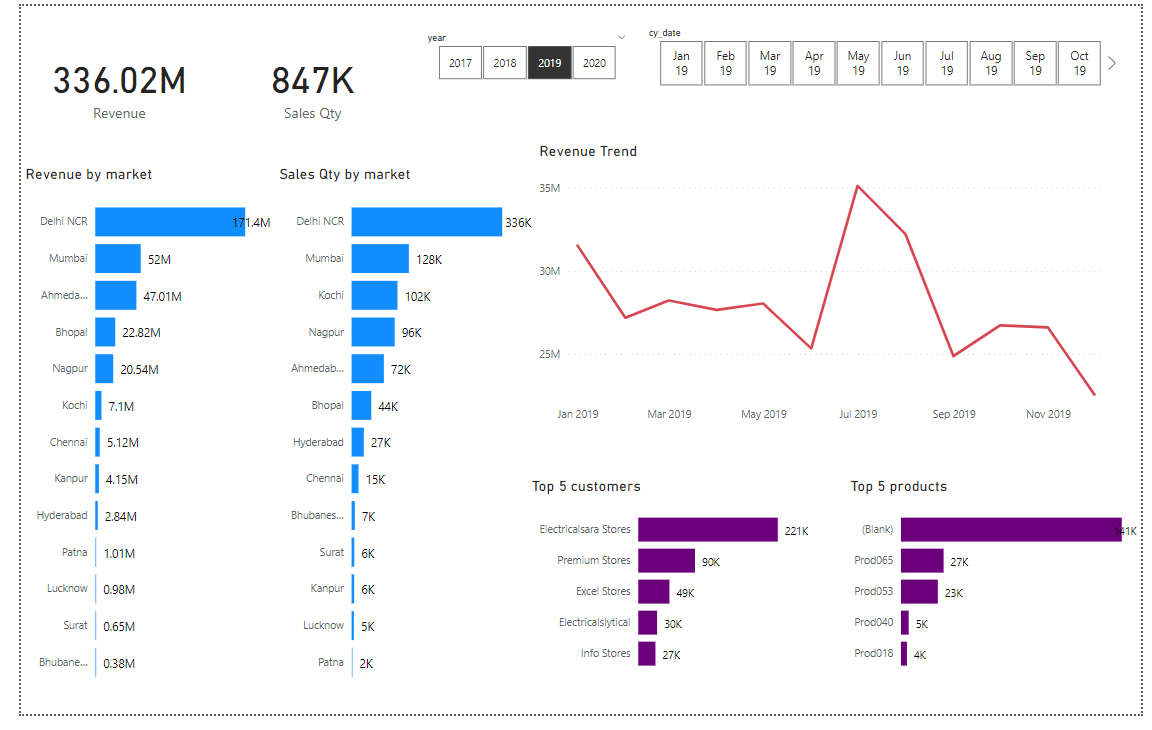Click the Delhi NCR bar in Revenue by market
This screenshot has height=730, width=1152.
pyautogui.click(x=170, y=221)
